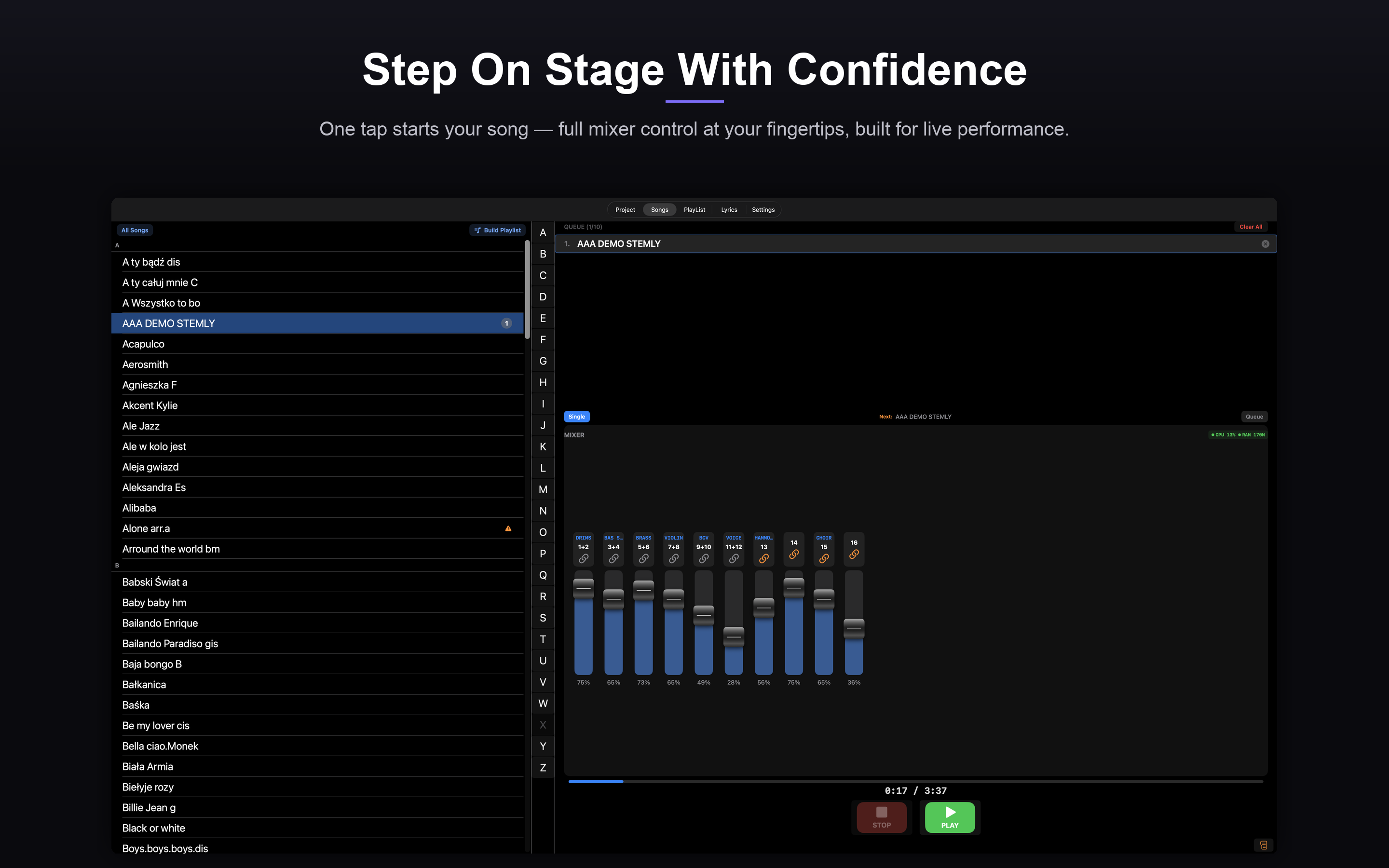Select song Agnieszka F
The width and height of the screenshot is (1389, 868).
point(317,385)
